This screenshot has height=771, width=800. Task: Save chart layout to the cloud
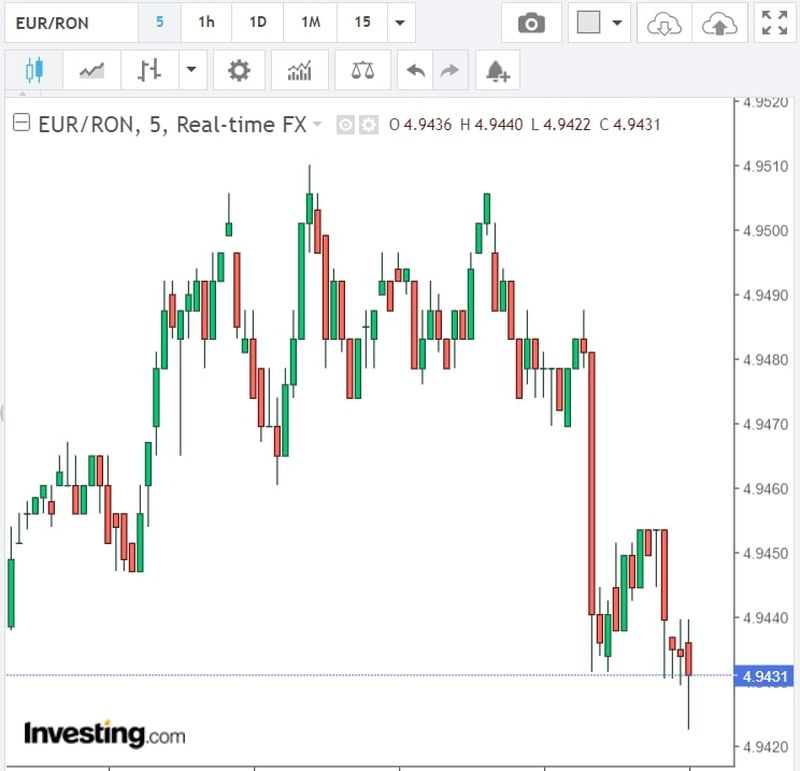[x=719, y=23]
